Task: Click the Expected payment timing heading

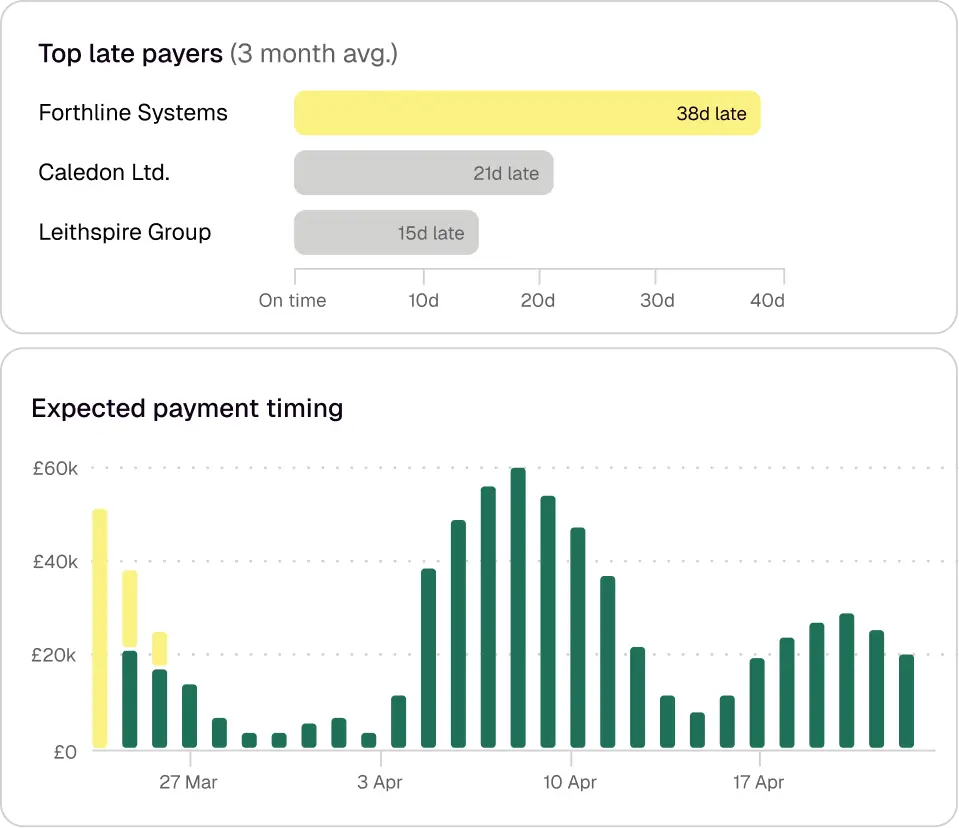Action: tap(187, 408)
